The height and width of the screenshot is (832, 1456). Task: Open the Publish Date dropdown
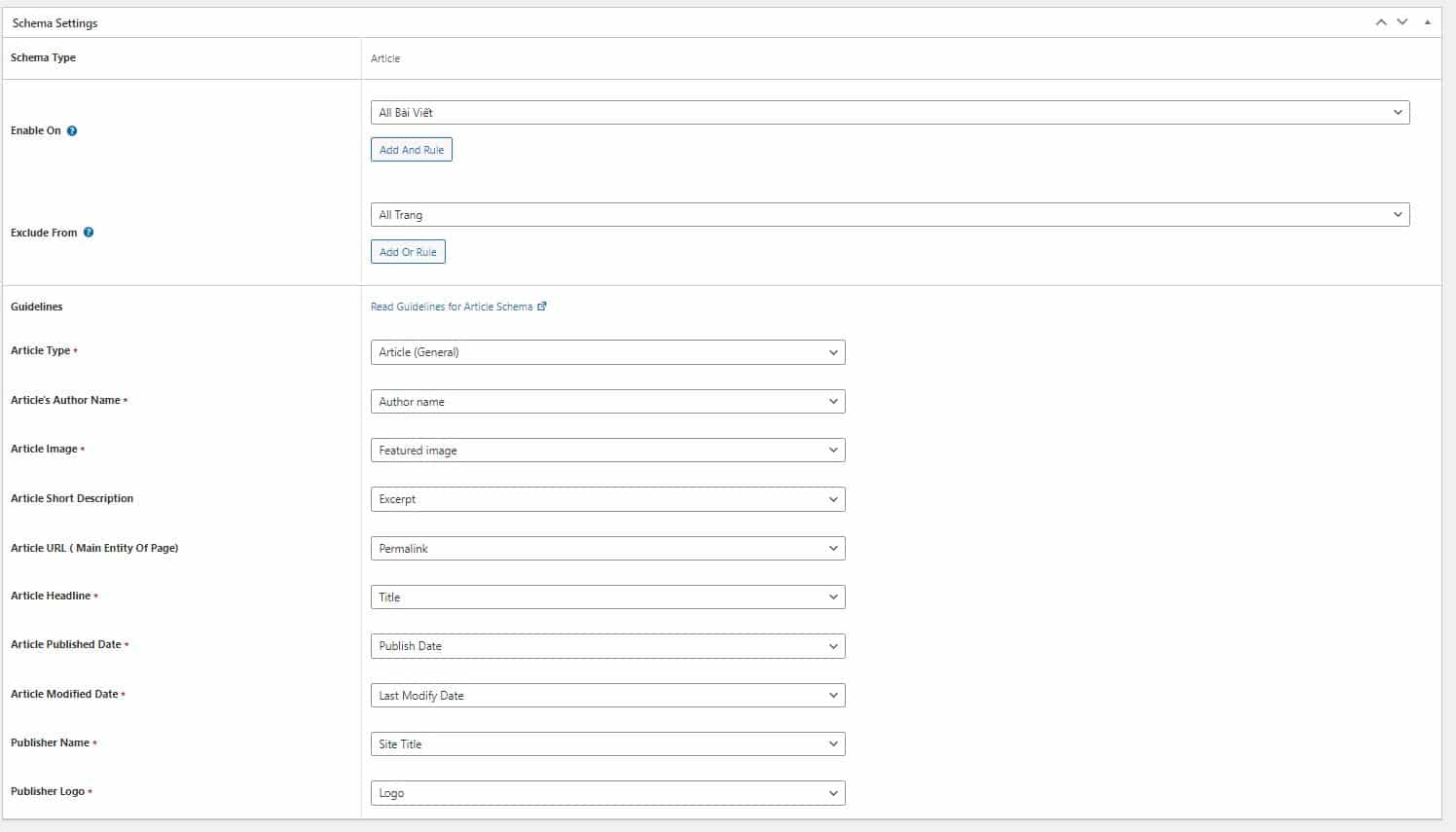[608, 646]
